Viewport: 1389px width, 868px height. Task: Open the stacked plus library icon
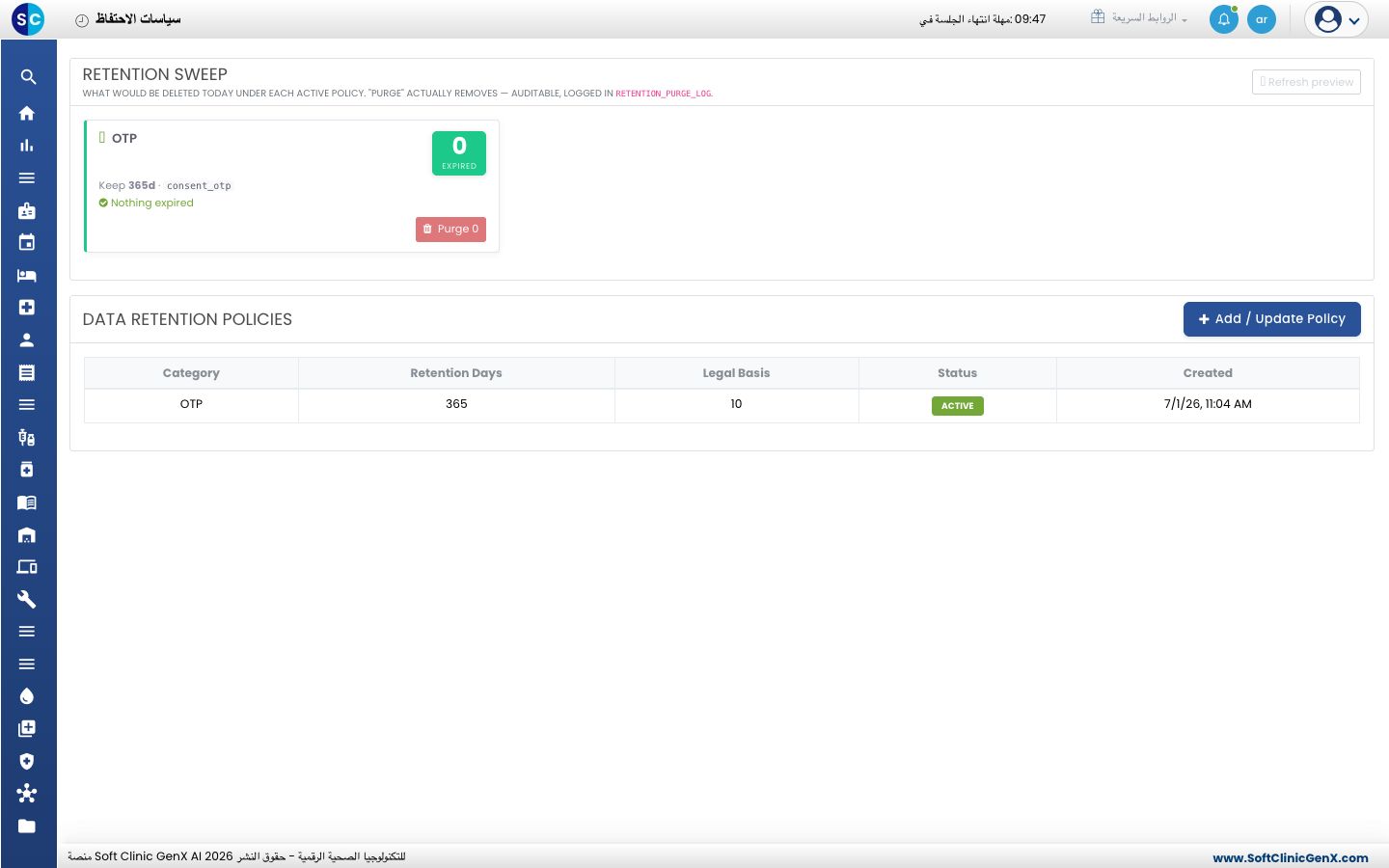pyautogui.click(x=27, y=728)
